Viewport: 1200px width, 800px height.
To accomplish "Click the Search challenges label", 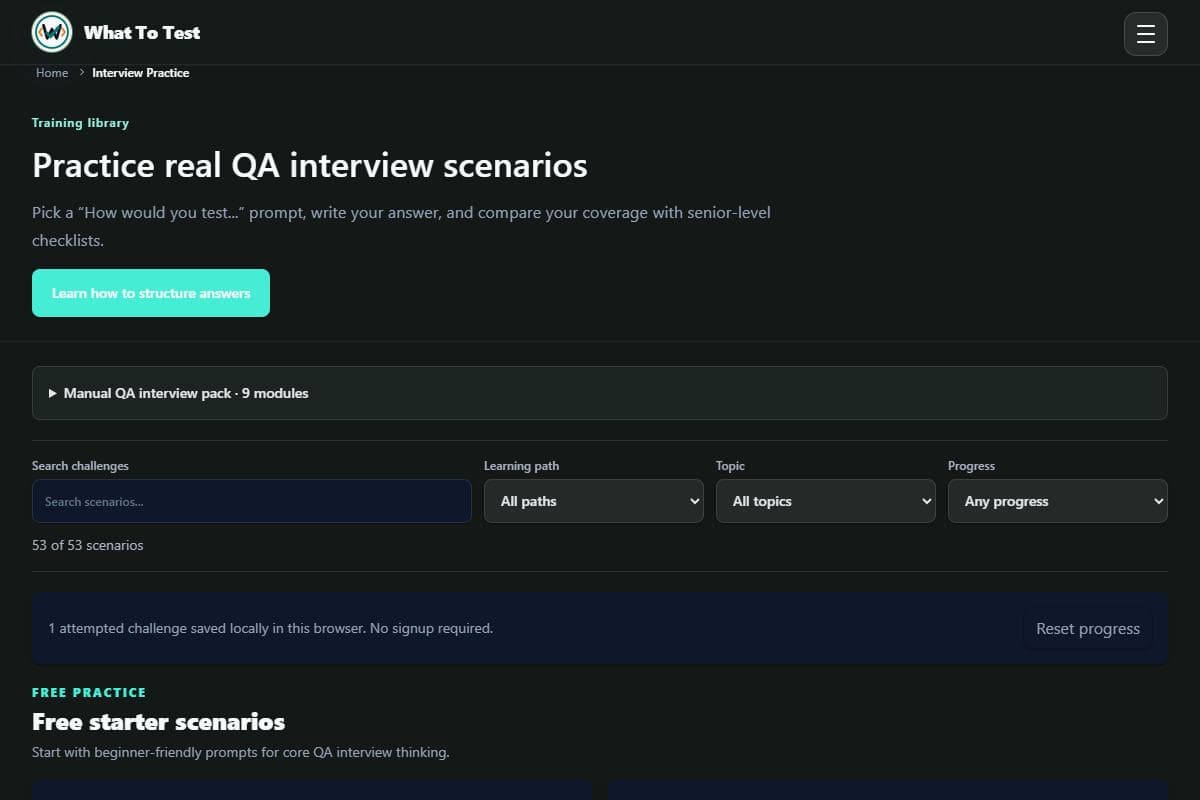I will (x=80, y=466).
